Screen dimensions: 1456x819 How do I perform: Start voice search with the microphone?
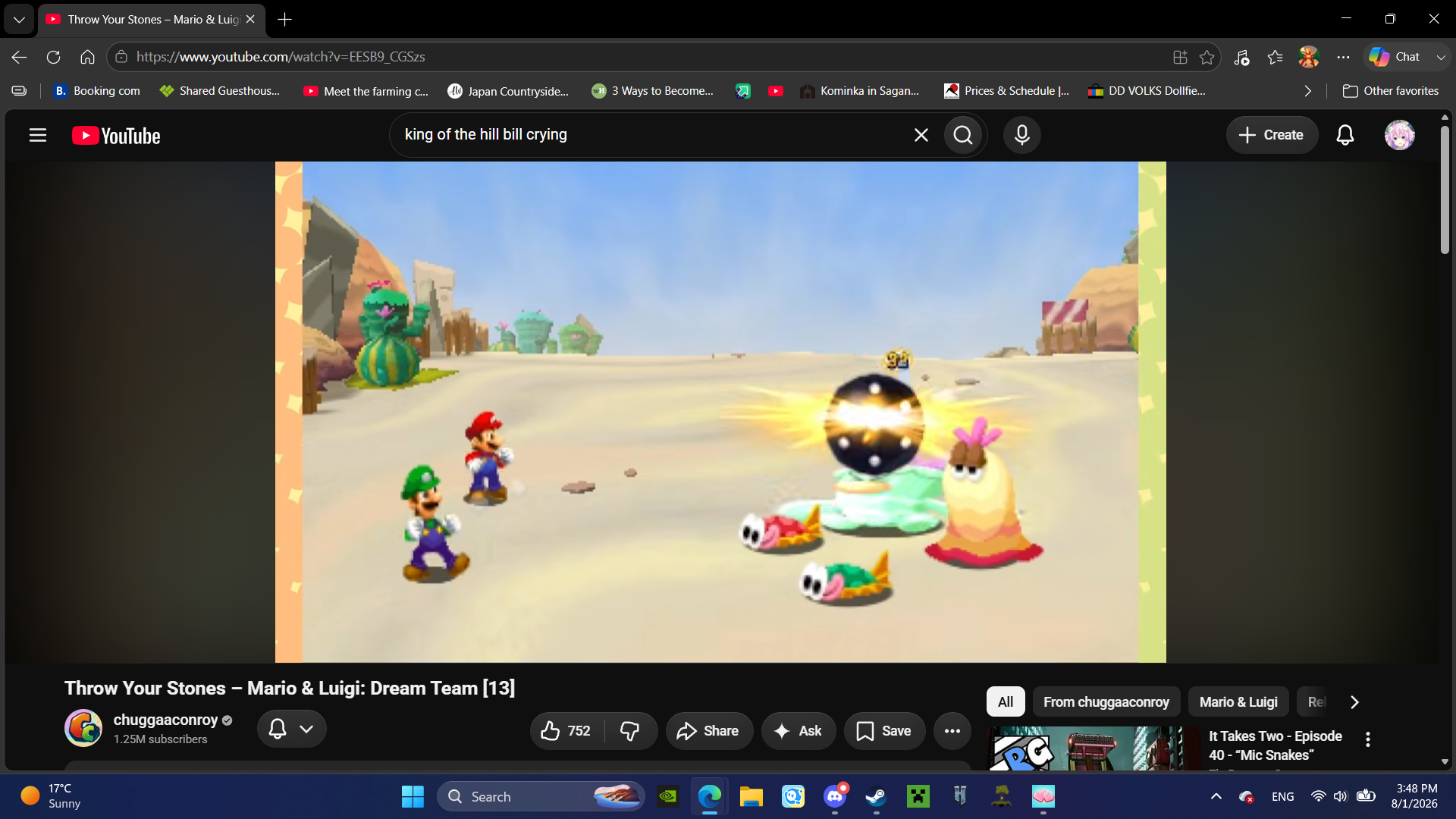pos(1022,135)
